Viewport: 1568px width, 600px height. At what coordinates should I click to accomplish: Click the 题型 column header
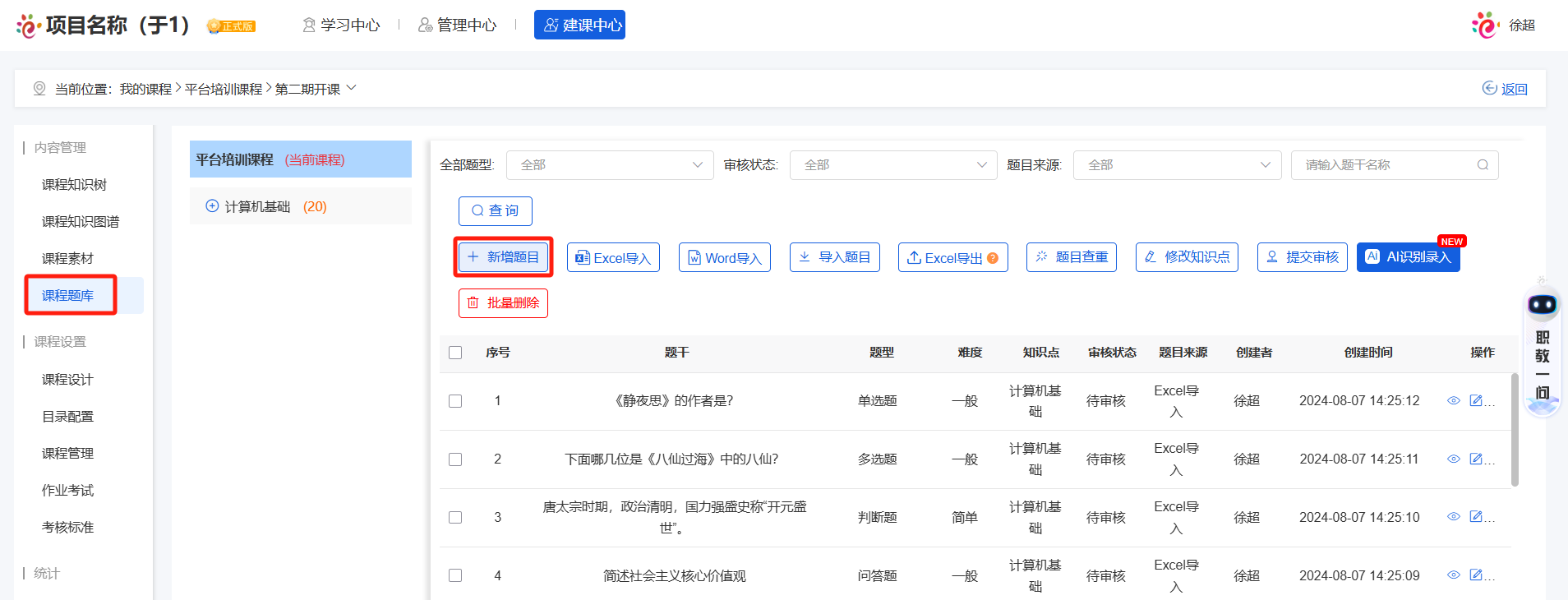pyautogui.click(x=882, y=353)
